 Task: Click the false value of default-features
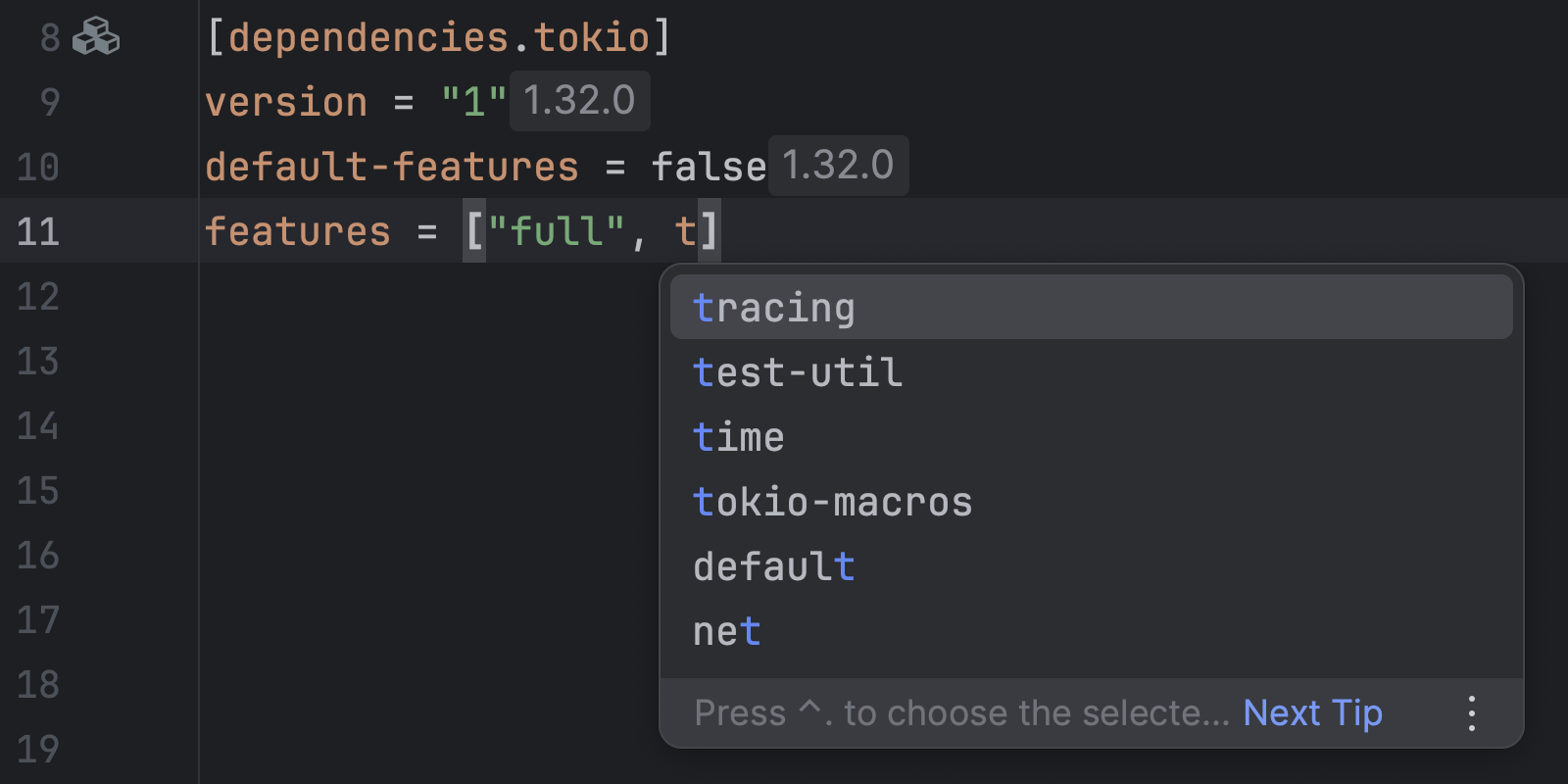pyautogui.click(x=709, y=167)
